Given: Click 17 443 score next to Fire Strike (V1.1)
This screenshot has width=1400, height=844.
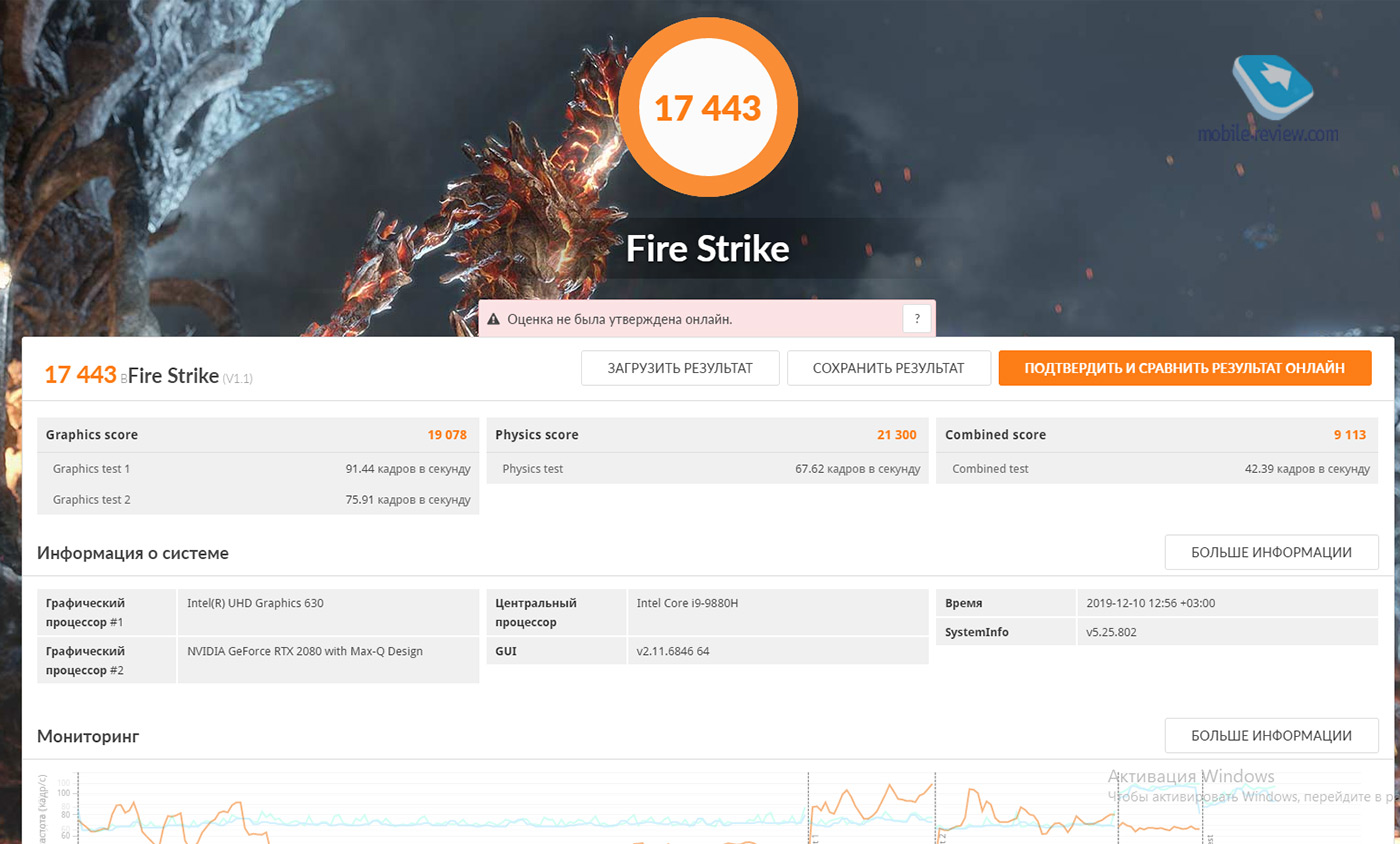Looking at the screenshot, I should [81, 375].
